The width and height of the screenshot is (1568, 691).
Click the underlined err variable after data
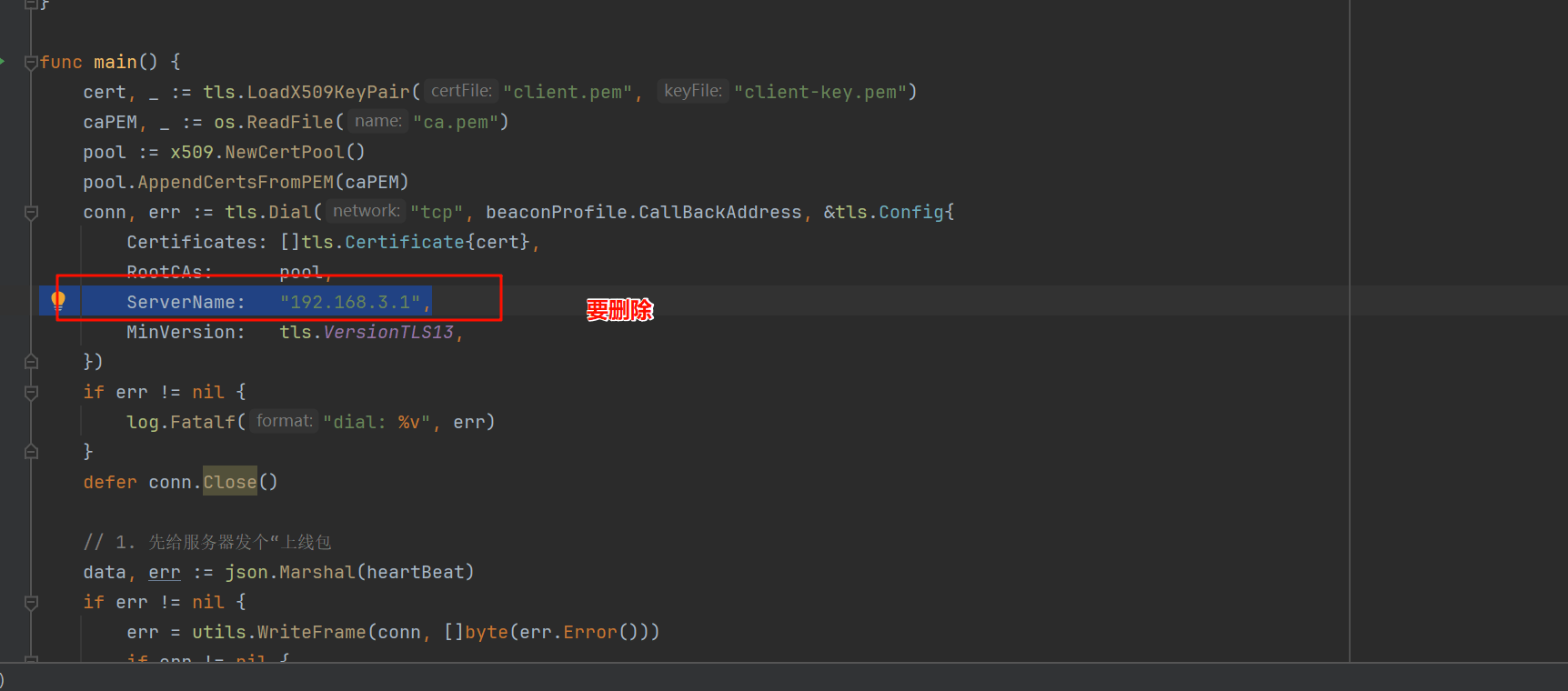(x=165, y=573)
